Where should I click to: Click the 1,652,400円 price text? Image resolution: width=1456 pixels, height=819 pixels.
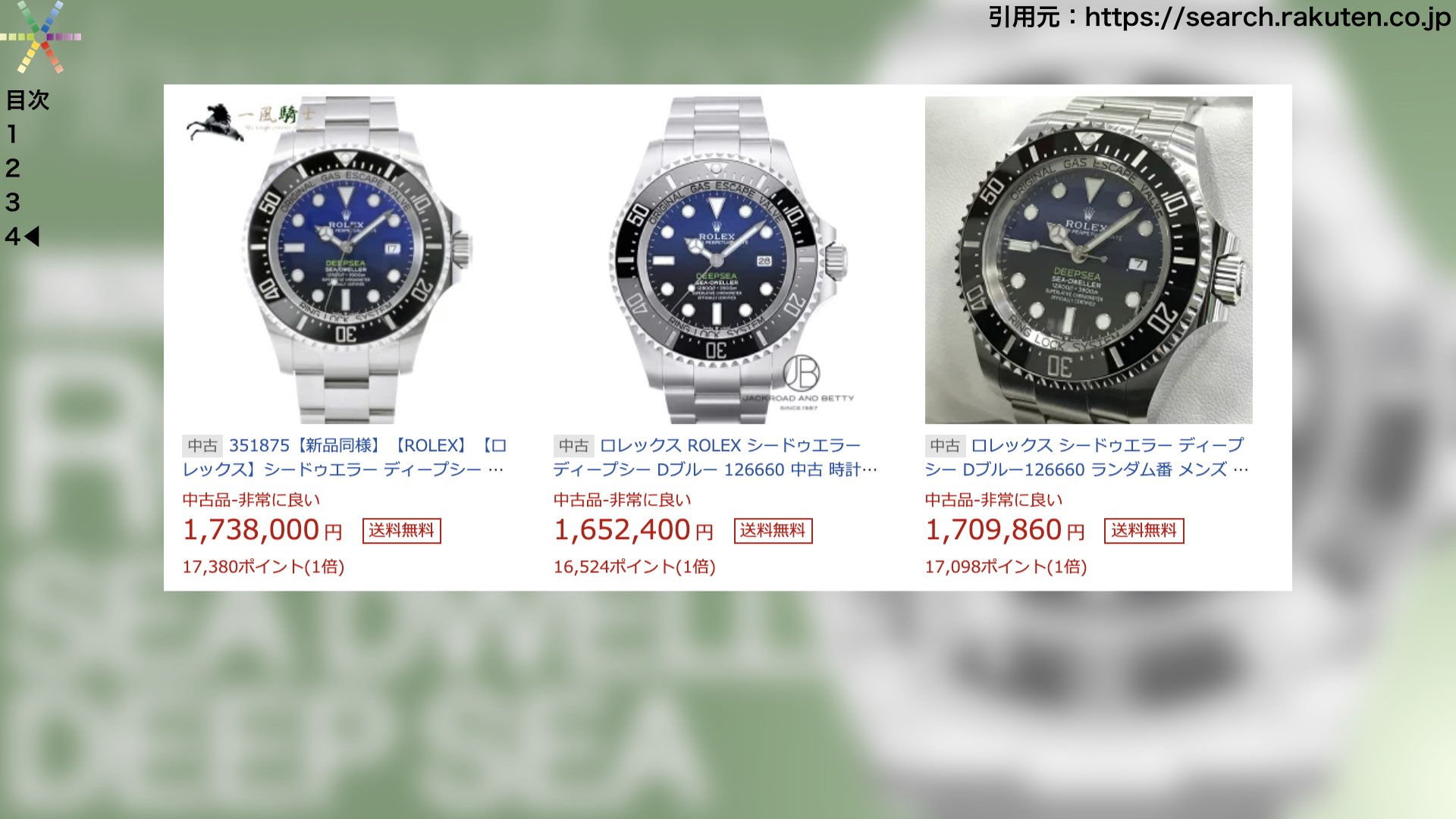634,530
